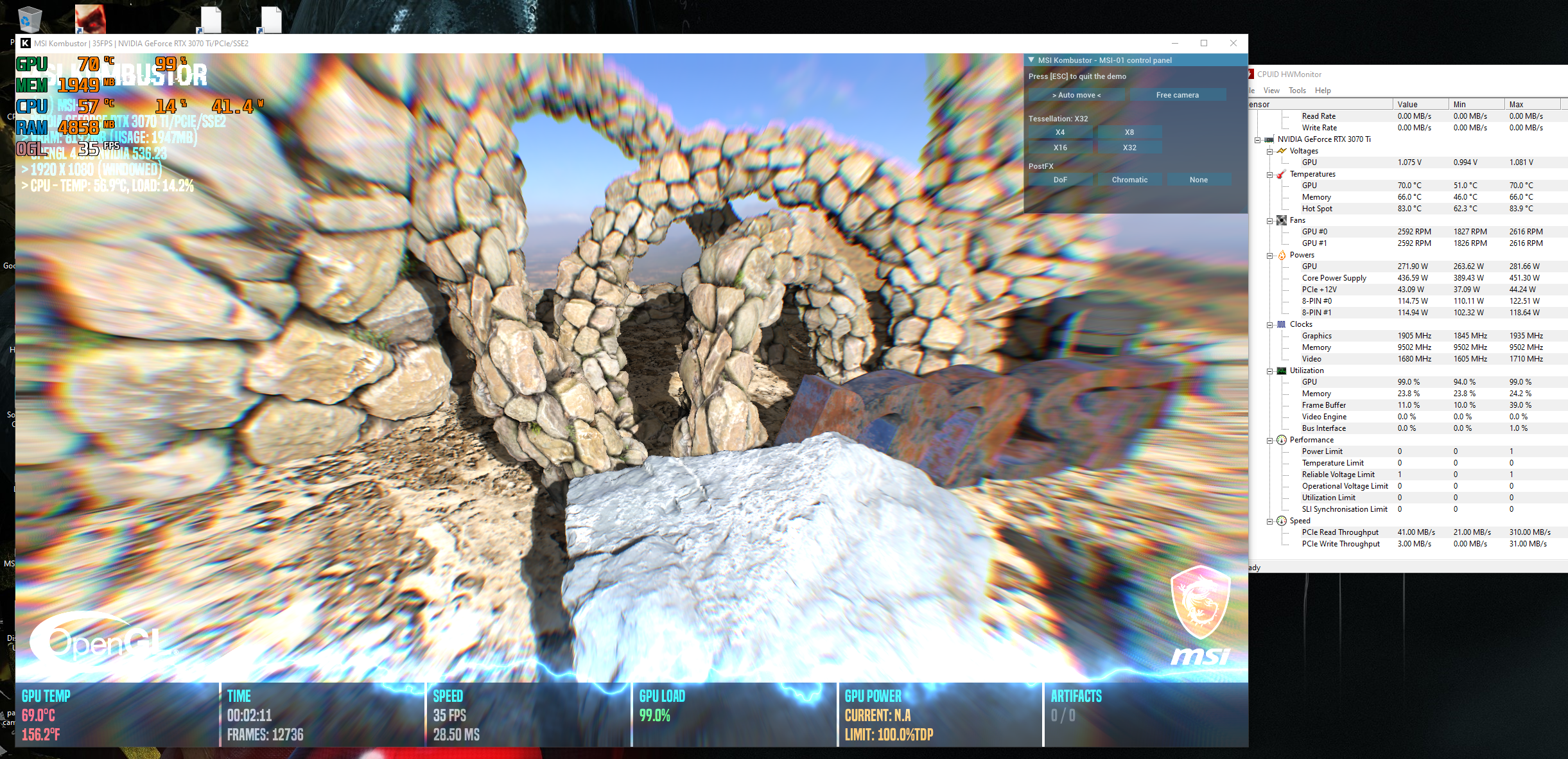The height and width of the screenshot is (759, 1568).
Task: Click the Utilization chip icon
Action: click(1282, 371)
